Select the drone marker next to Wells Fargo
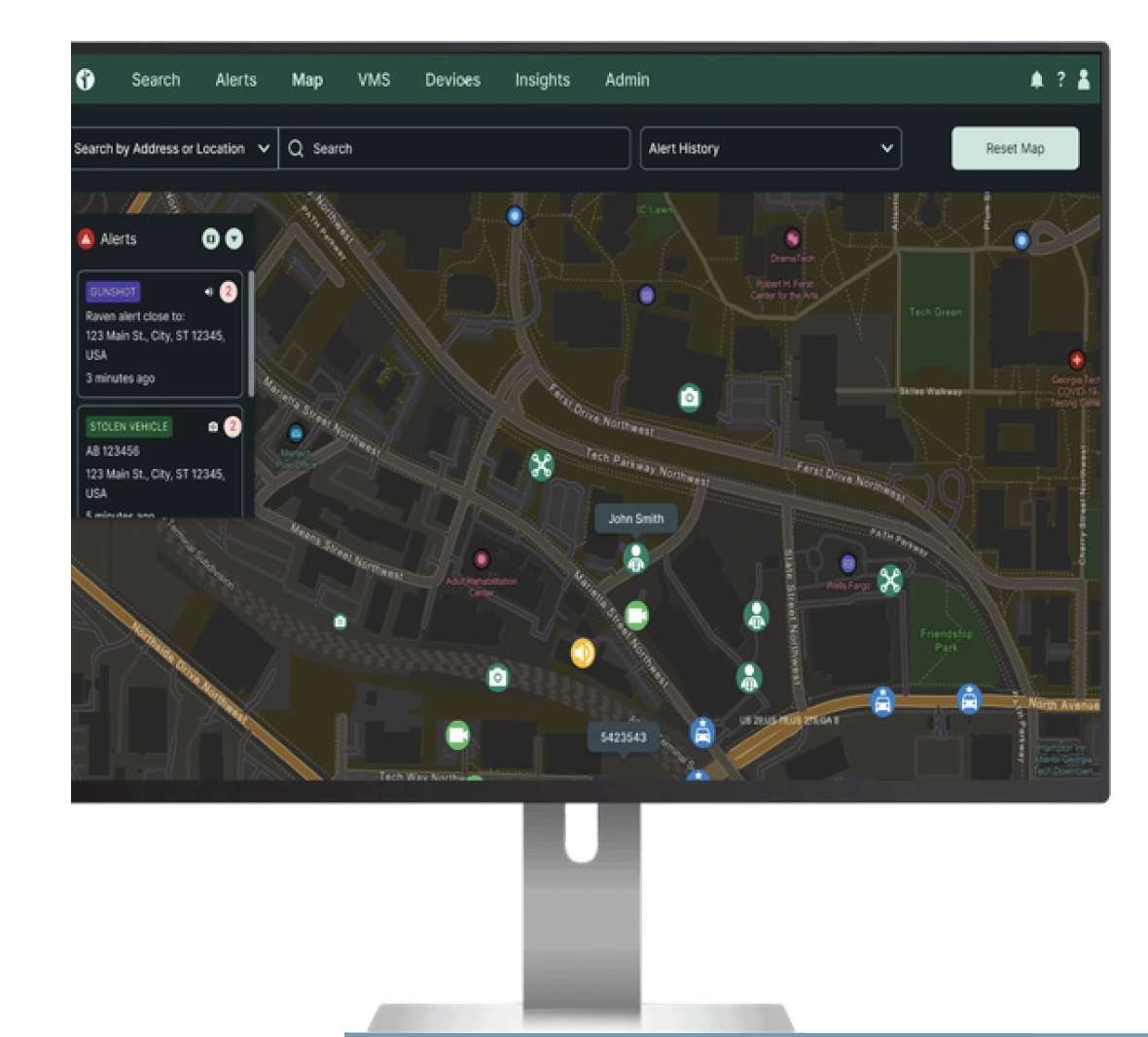The height and width of the screenshot is (1037, 1148). (x=889, y=581)
